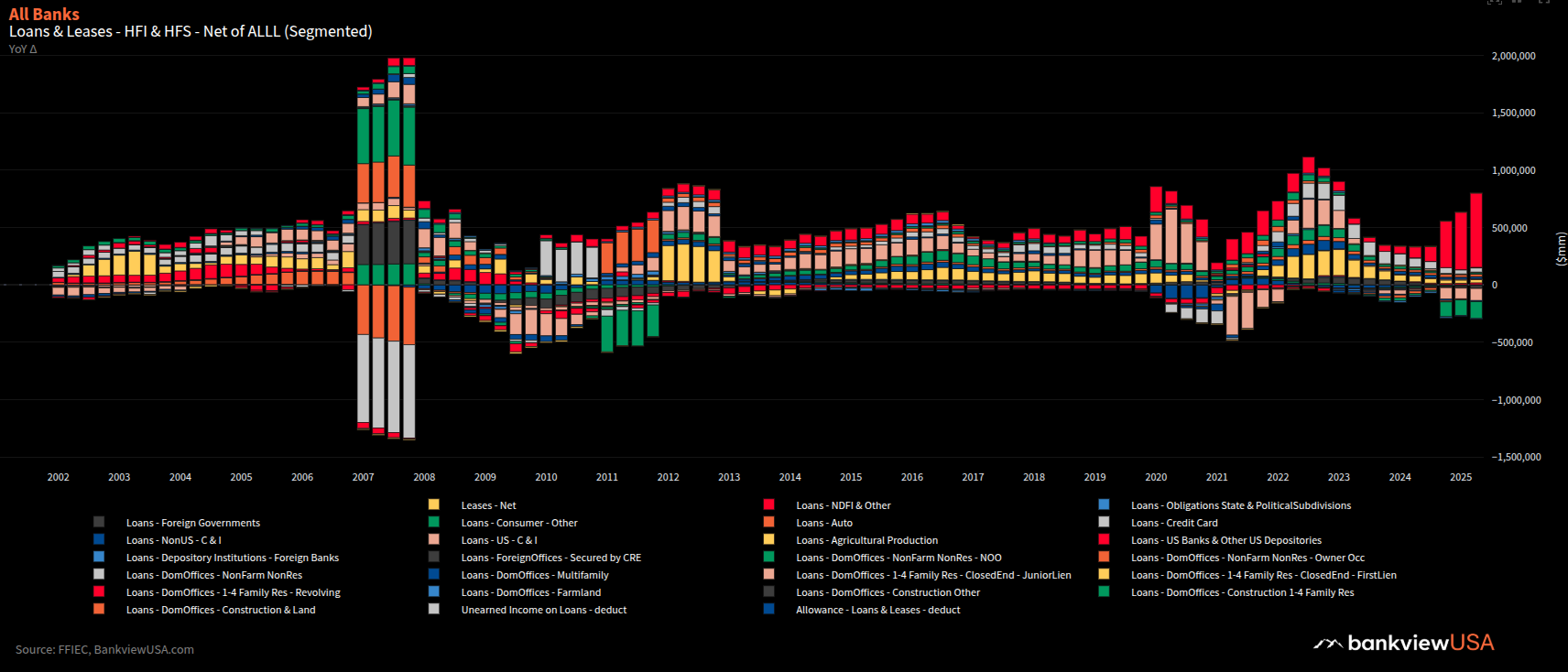Viewport: 1568px width, 672px height.
Task: Click the 2025 x-axis year label
Action: coord(1461,477)
